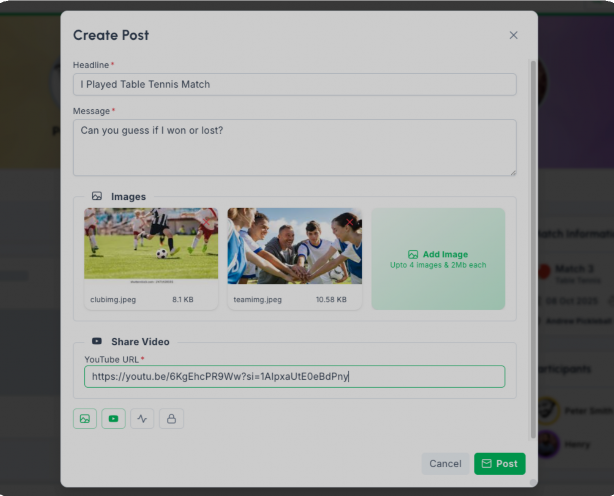Image resolution: width=614 pixels, height=496 pixels.
Task: Click the Message box resize handle
Action: coord(512,171)
